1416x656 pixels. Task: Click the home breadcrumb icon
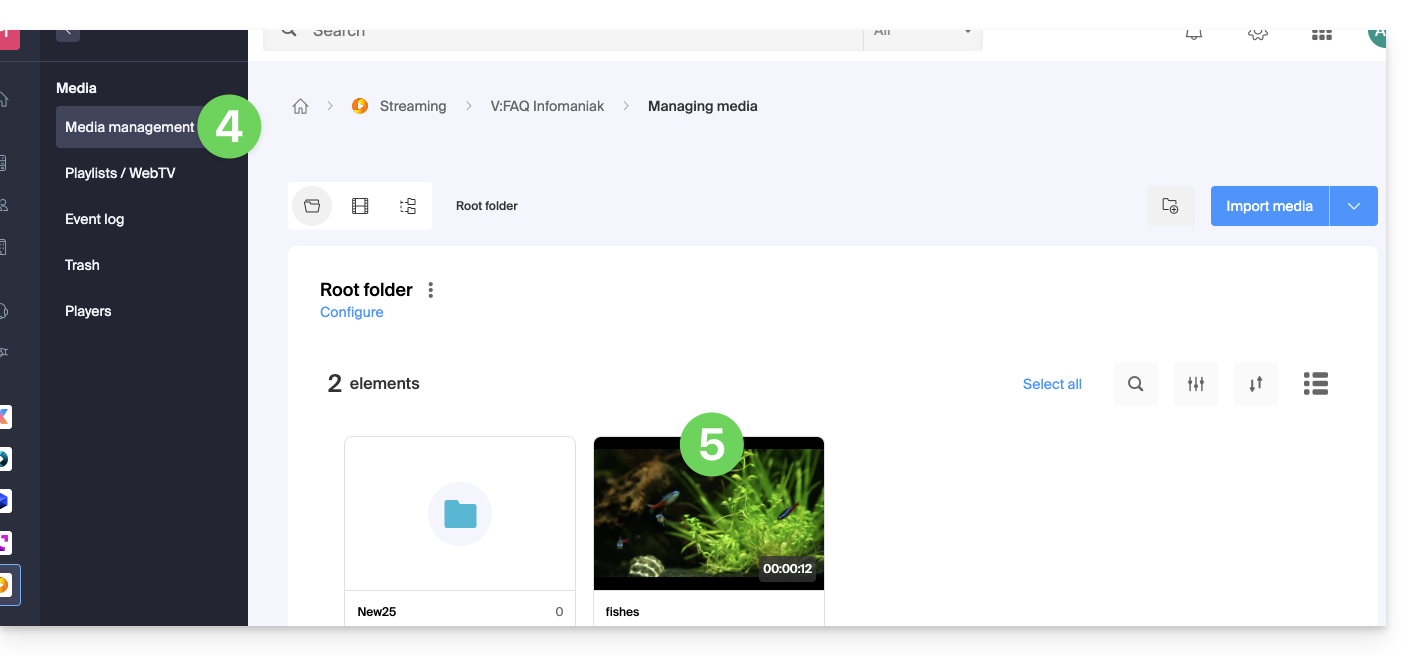point(300,106)
